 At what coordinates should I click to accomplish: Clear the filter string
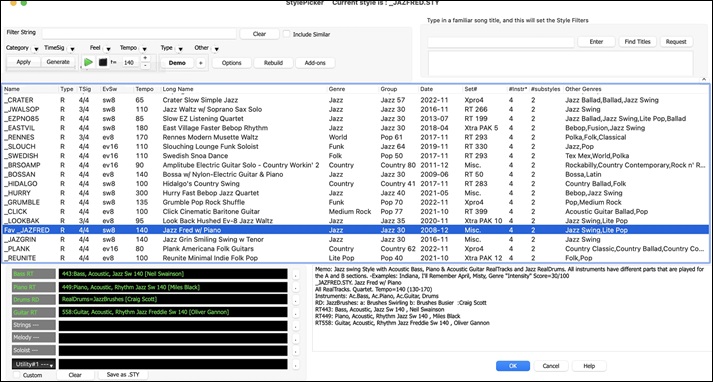pyautogui.click(x=259, y=34)
